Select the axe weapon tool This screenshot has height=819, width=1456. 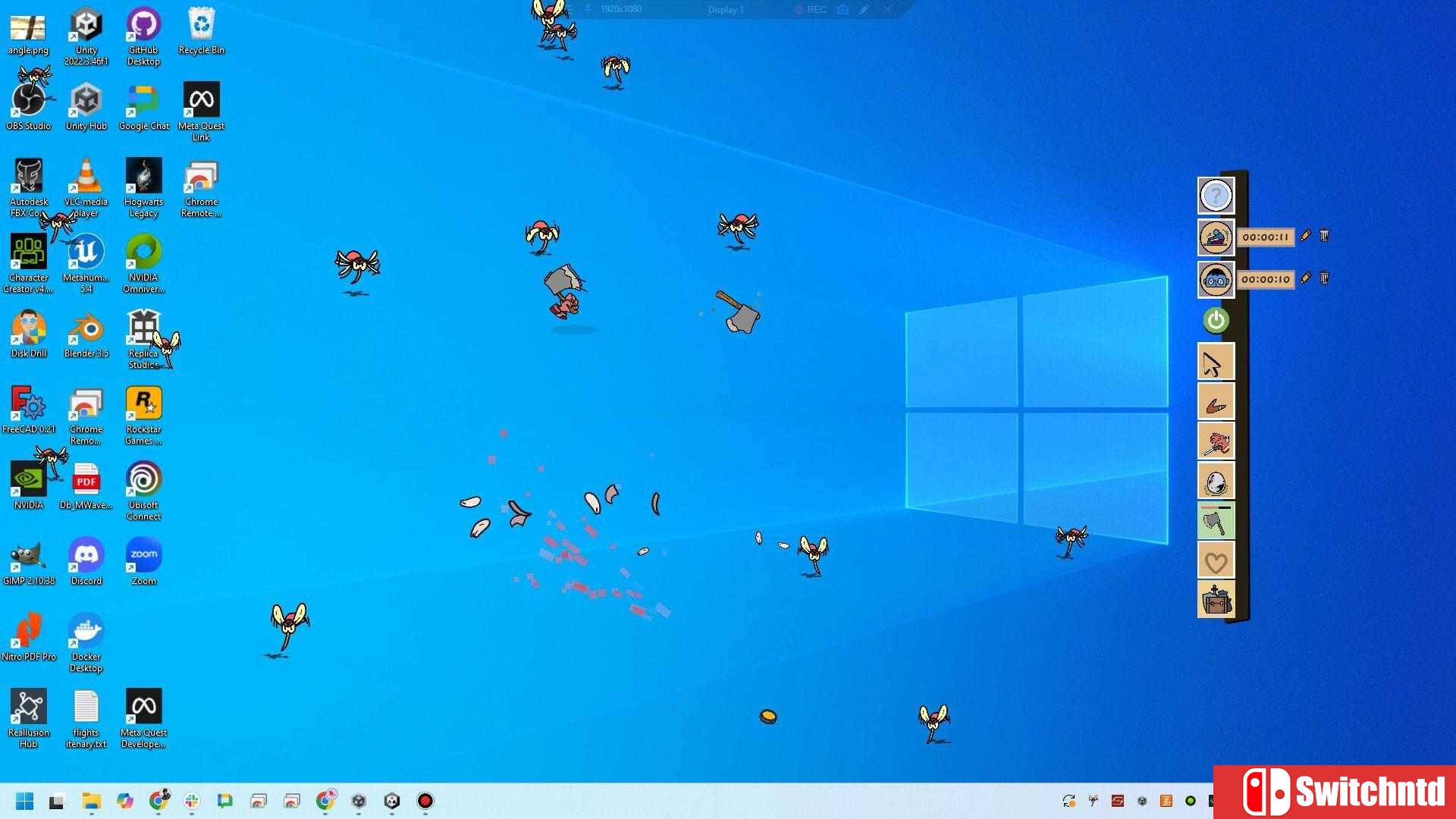point(1216,522)
